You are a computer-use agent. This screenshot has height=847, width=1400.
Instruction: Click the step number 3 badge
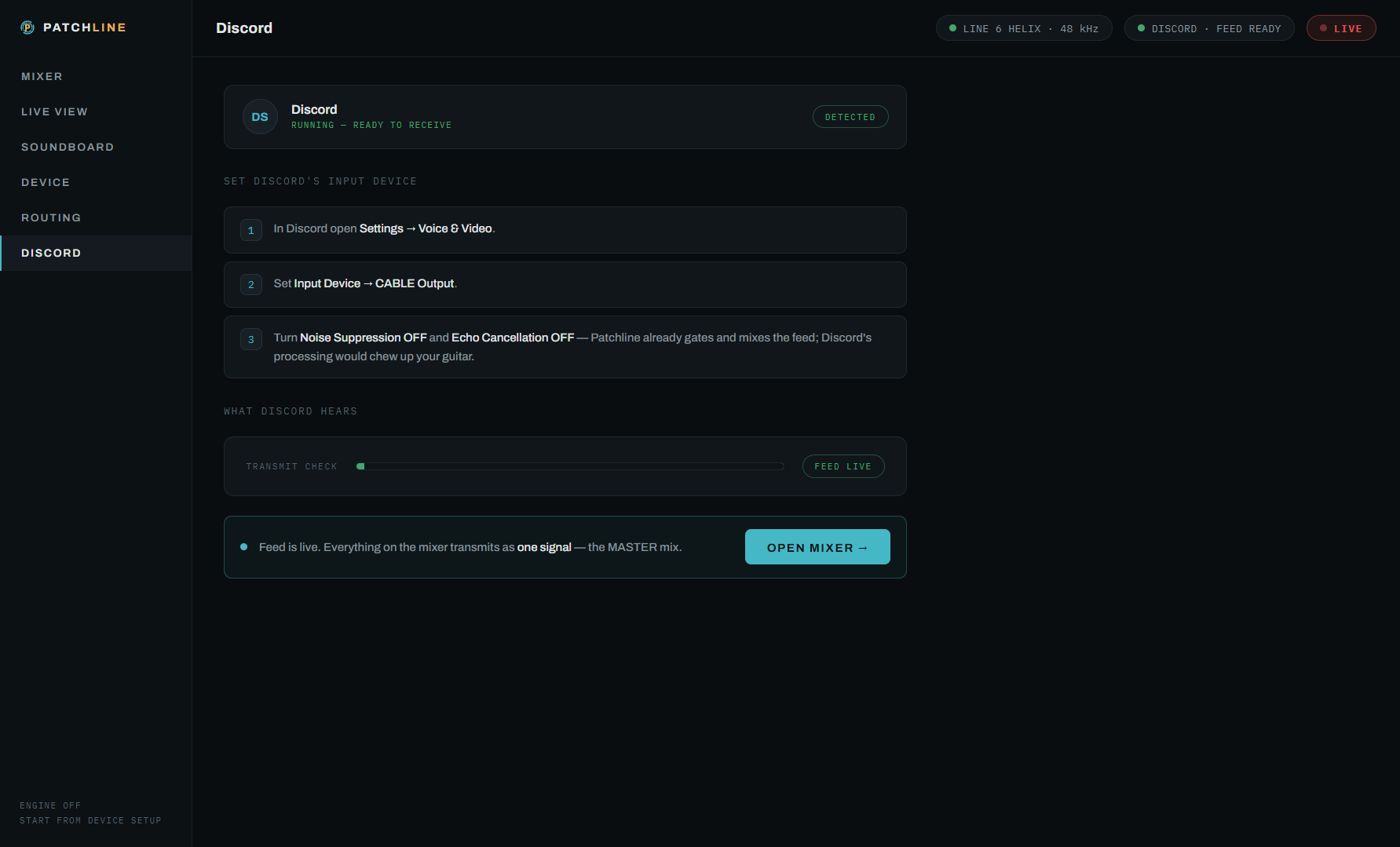coord(251,339)
